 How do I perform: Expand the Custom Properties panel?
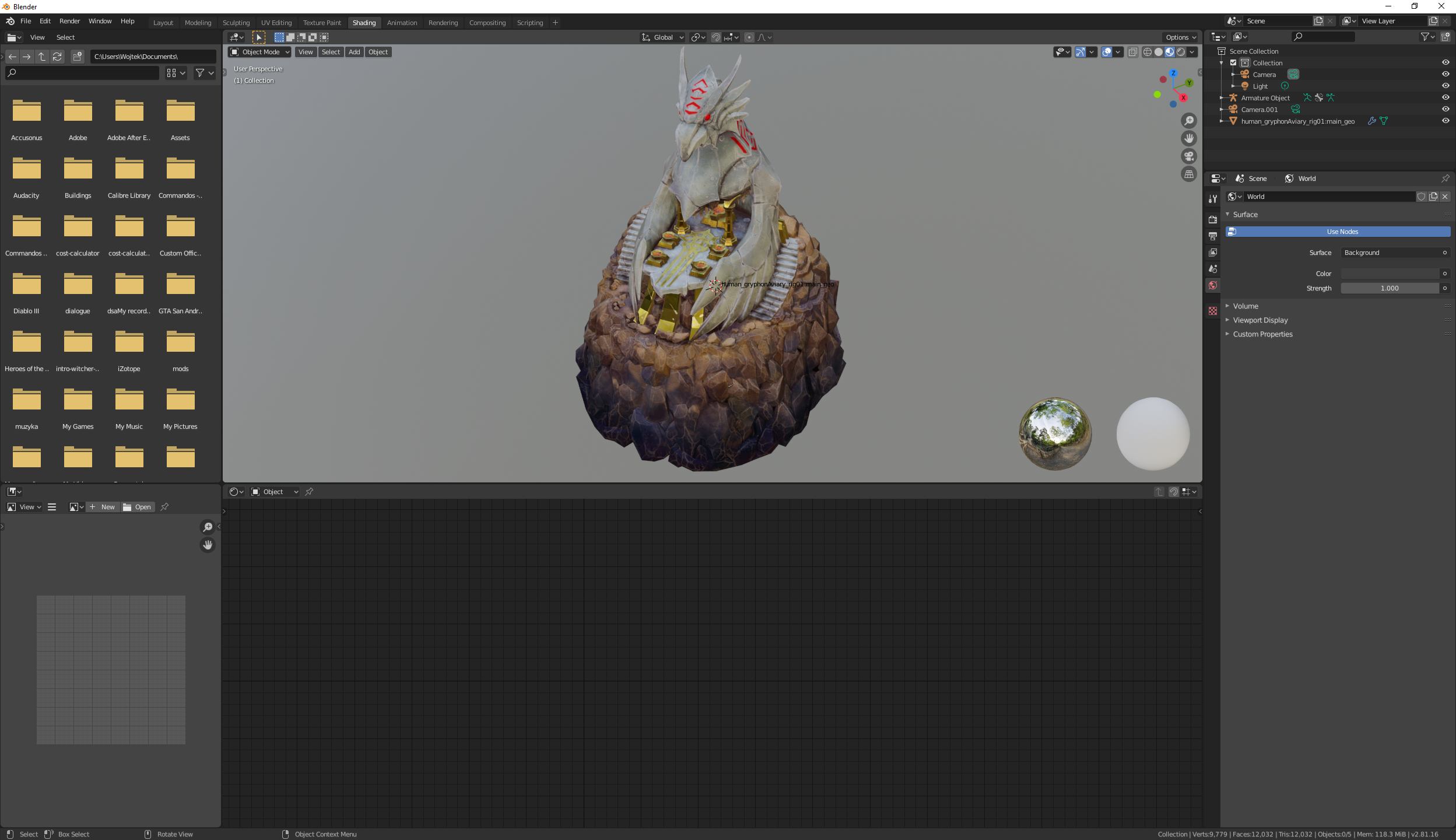click(1262, 334)
